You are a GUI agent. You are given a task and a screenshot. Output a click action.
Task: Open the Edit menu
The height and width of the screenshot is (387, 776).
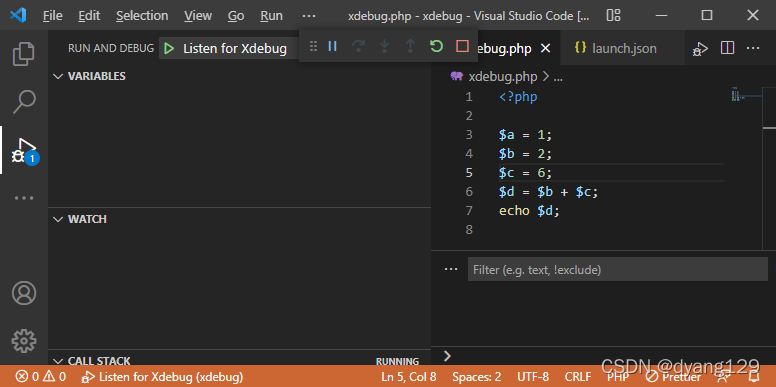coord(89,16)
